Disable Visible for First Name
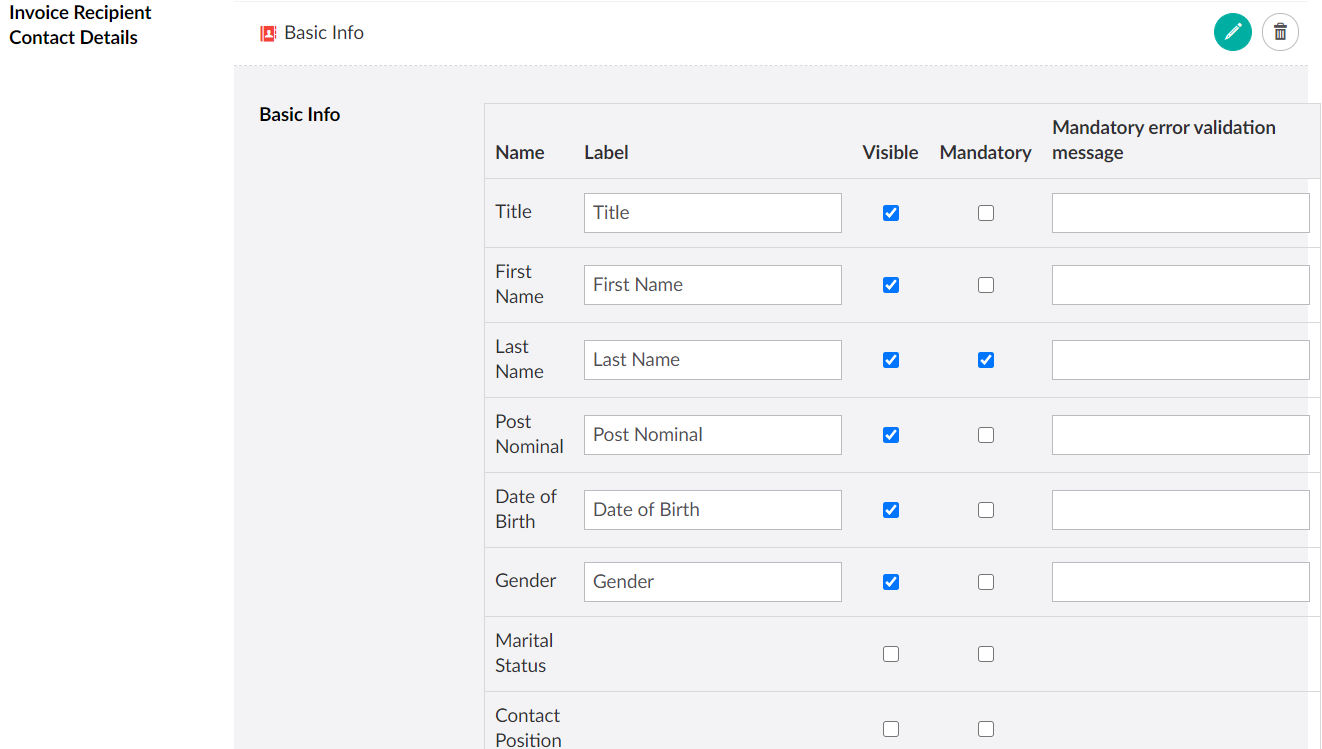This screenshot has width=1322, height=749. (x=890, y=284)
